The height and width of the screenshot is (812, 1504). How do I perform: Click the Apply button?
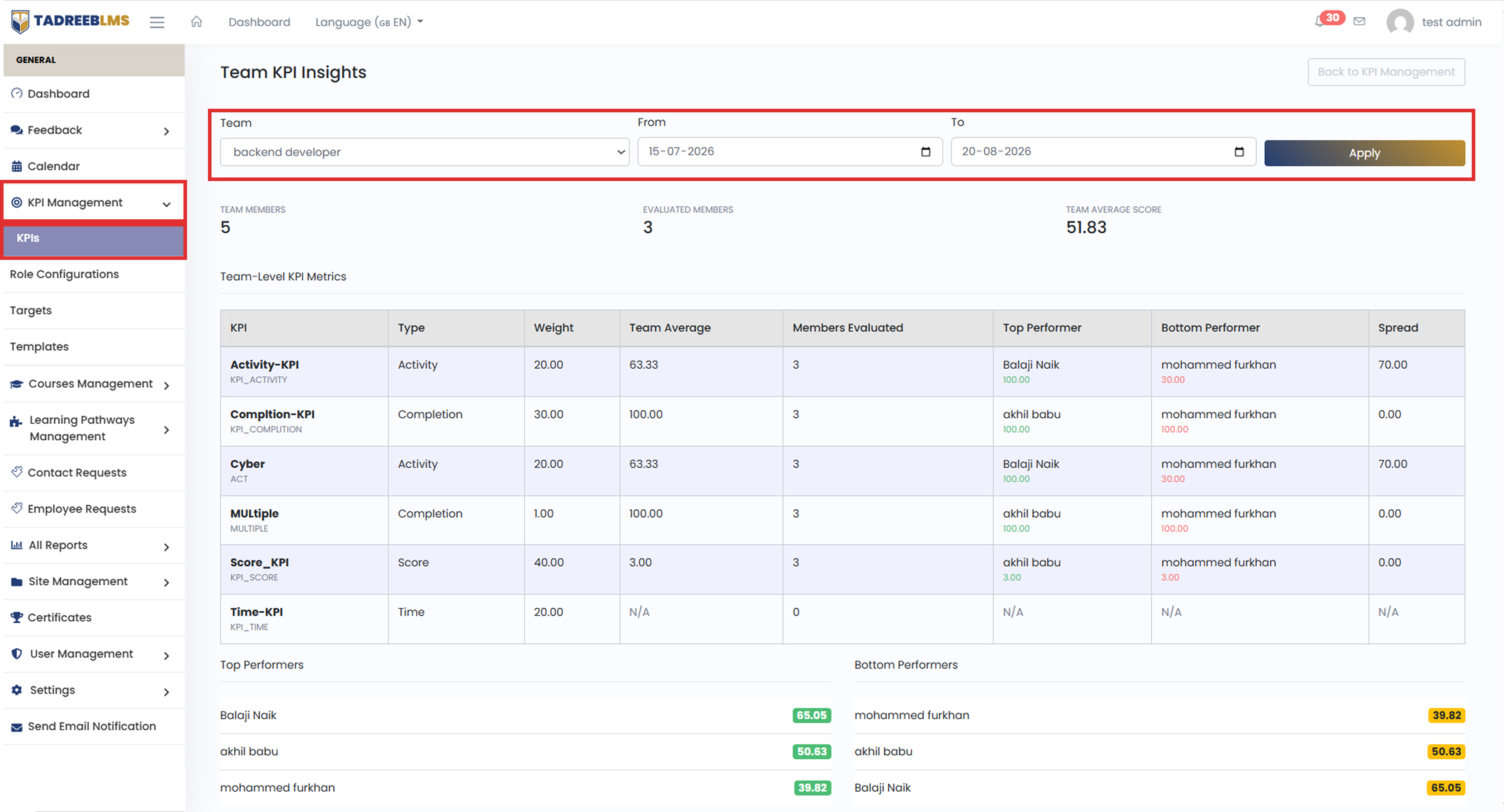coord(1364,153)
